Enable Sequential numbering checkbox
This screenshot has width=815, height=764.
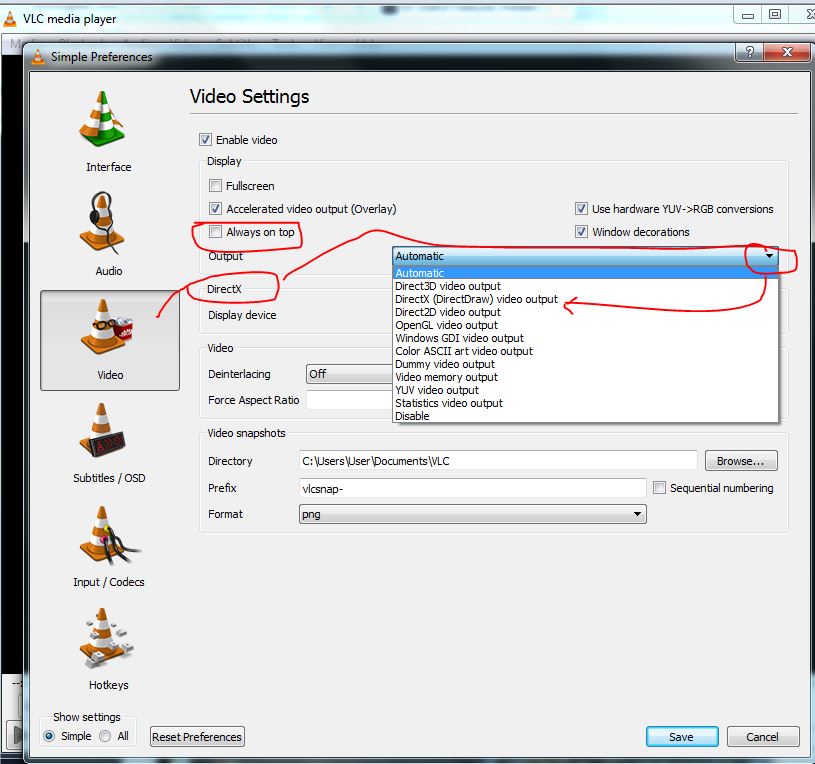(659, 488)
